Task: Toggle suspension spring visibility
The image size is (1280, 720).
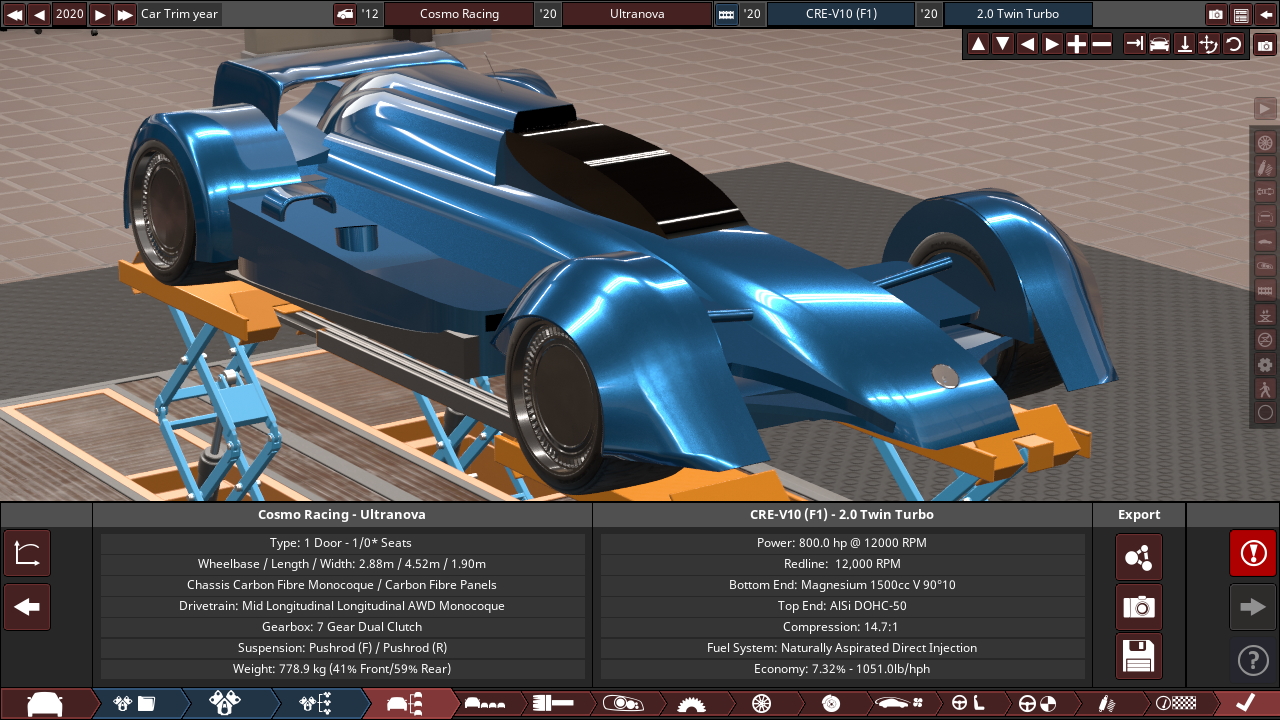Action: [1265, 167]
